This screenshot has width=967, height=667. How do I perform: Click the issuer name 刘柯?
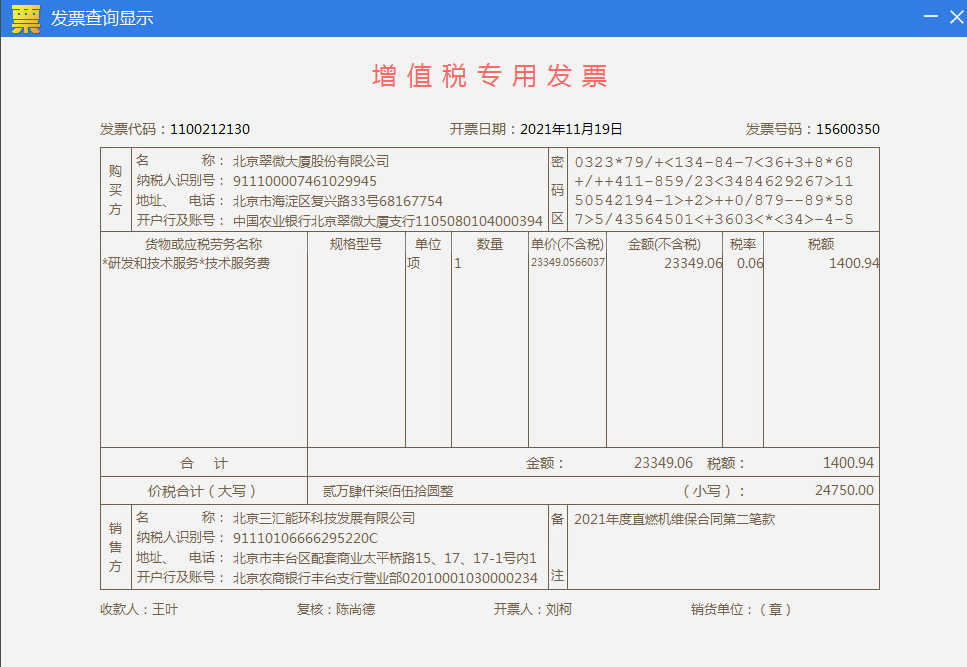pyautogui.click(x=558, y=609)
